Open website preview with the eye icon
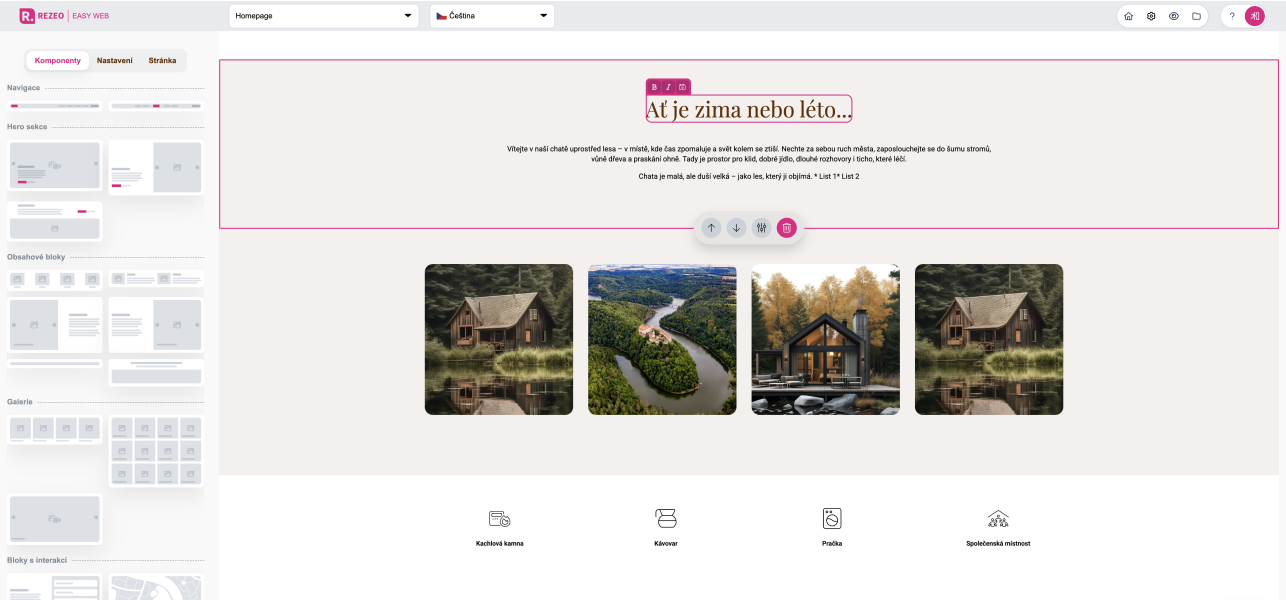This screenshot has height=600, width=1286. tap(1173, 16)
